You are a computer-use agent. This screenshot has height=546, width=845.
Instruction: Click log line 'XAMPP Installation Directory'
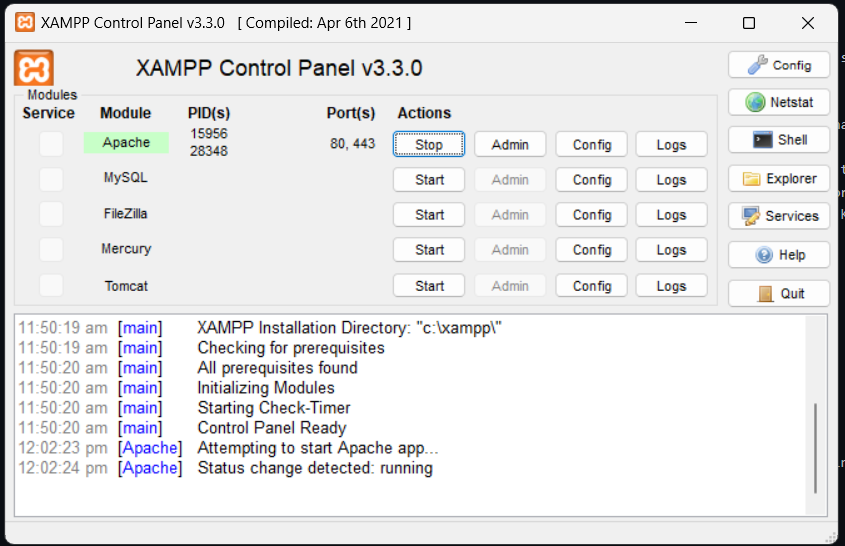click(x=349, y=328)
